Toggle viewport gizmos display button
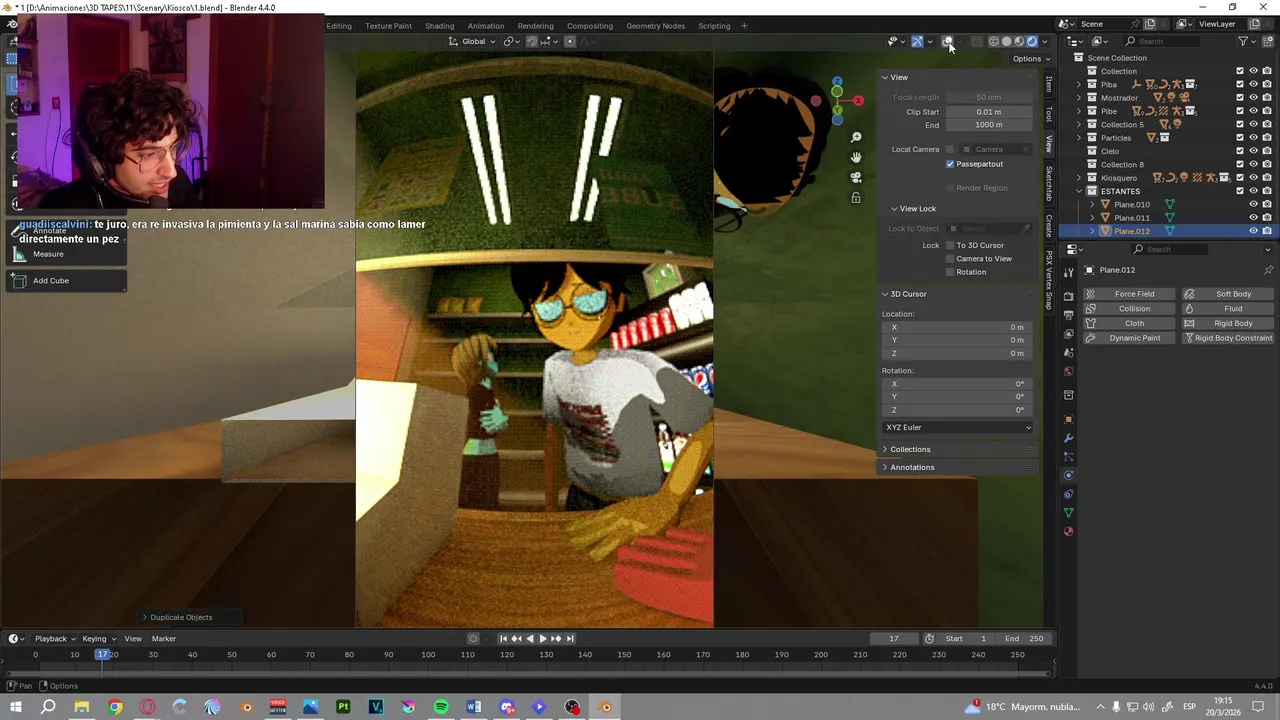 pos(917,41)
